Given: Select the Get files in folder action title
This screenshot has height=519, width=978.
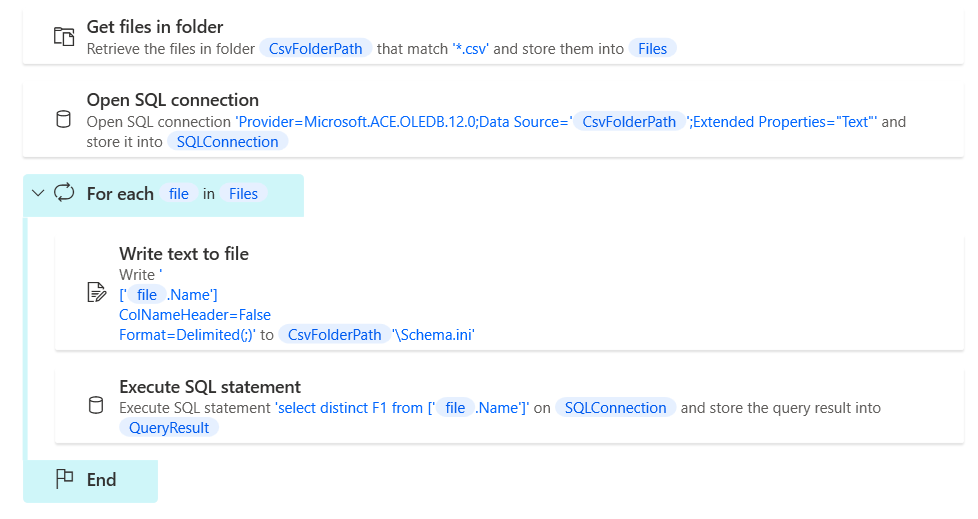Looking at the screenshot, I should pos(155,27).
